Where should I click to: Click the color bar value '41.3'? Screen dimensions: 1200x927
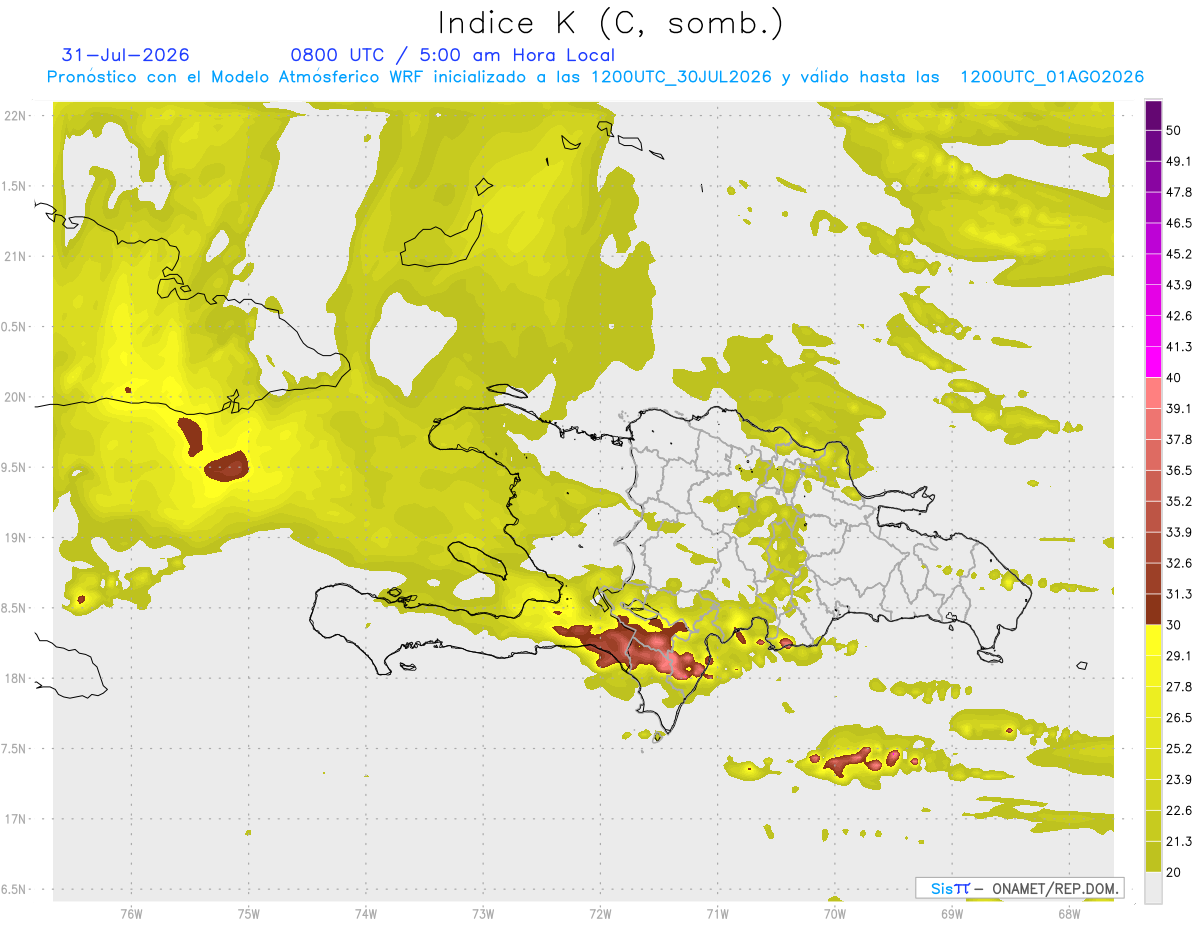[1179, 347]
